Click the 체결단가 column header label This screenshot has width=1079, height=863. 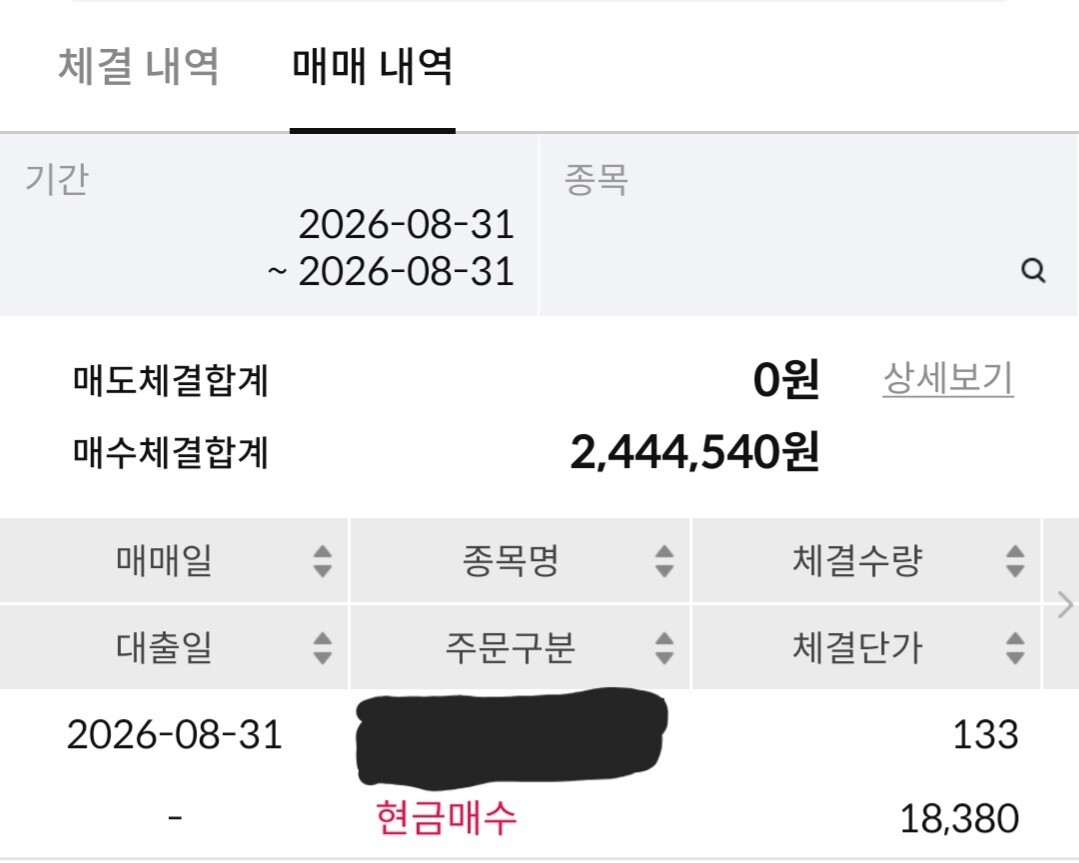pyautogui.click(x=857, y=648)
